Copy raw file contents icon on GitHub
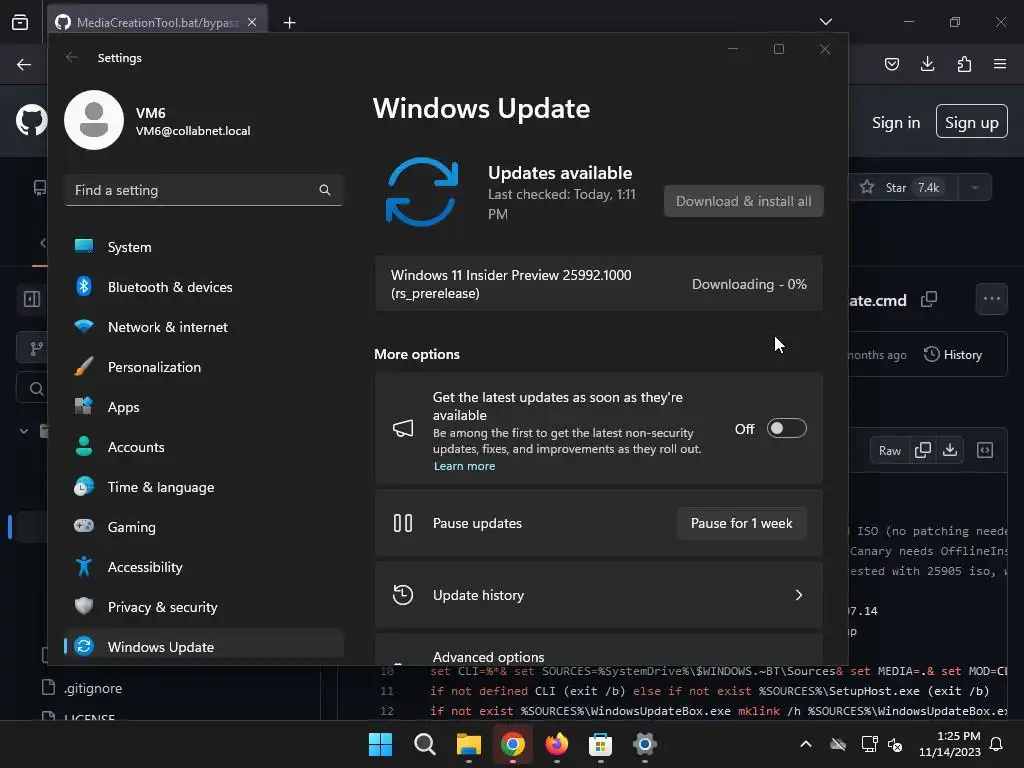Viewport: 1024px width, 768px height. (923, 451)
